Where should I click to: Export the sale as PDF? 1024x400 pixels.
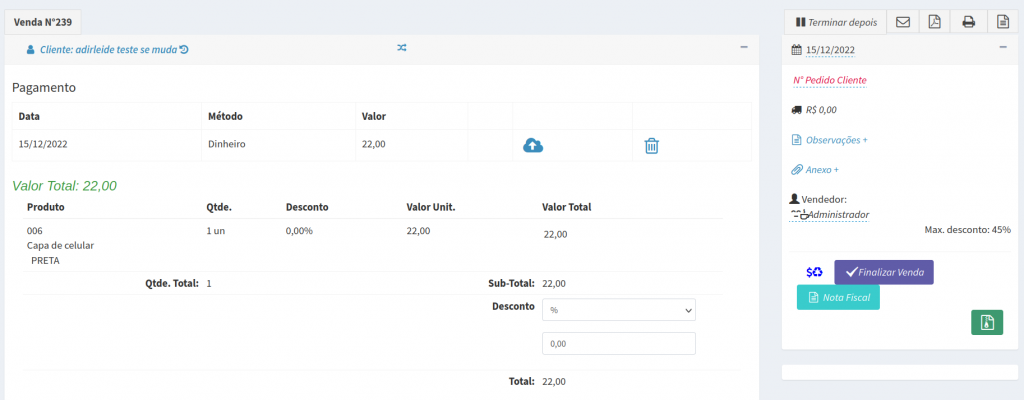tap(934, 22)
